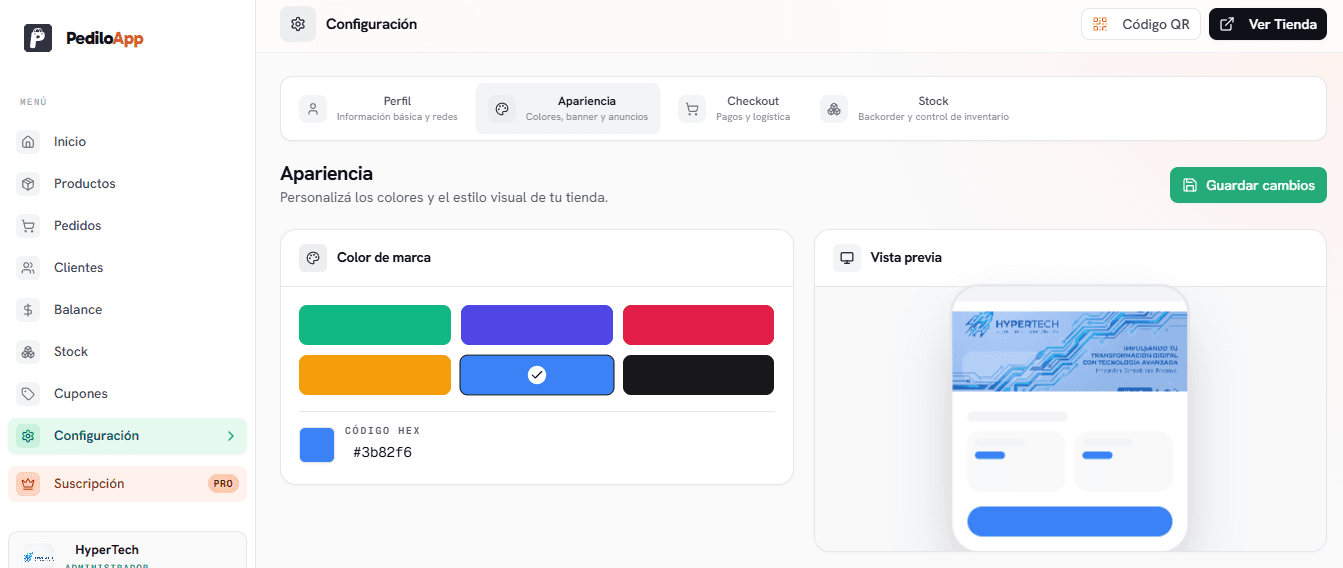
Task: Click the monitor icon beside Vista previa
Action: pos(847,258)
